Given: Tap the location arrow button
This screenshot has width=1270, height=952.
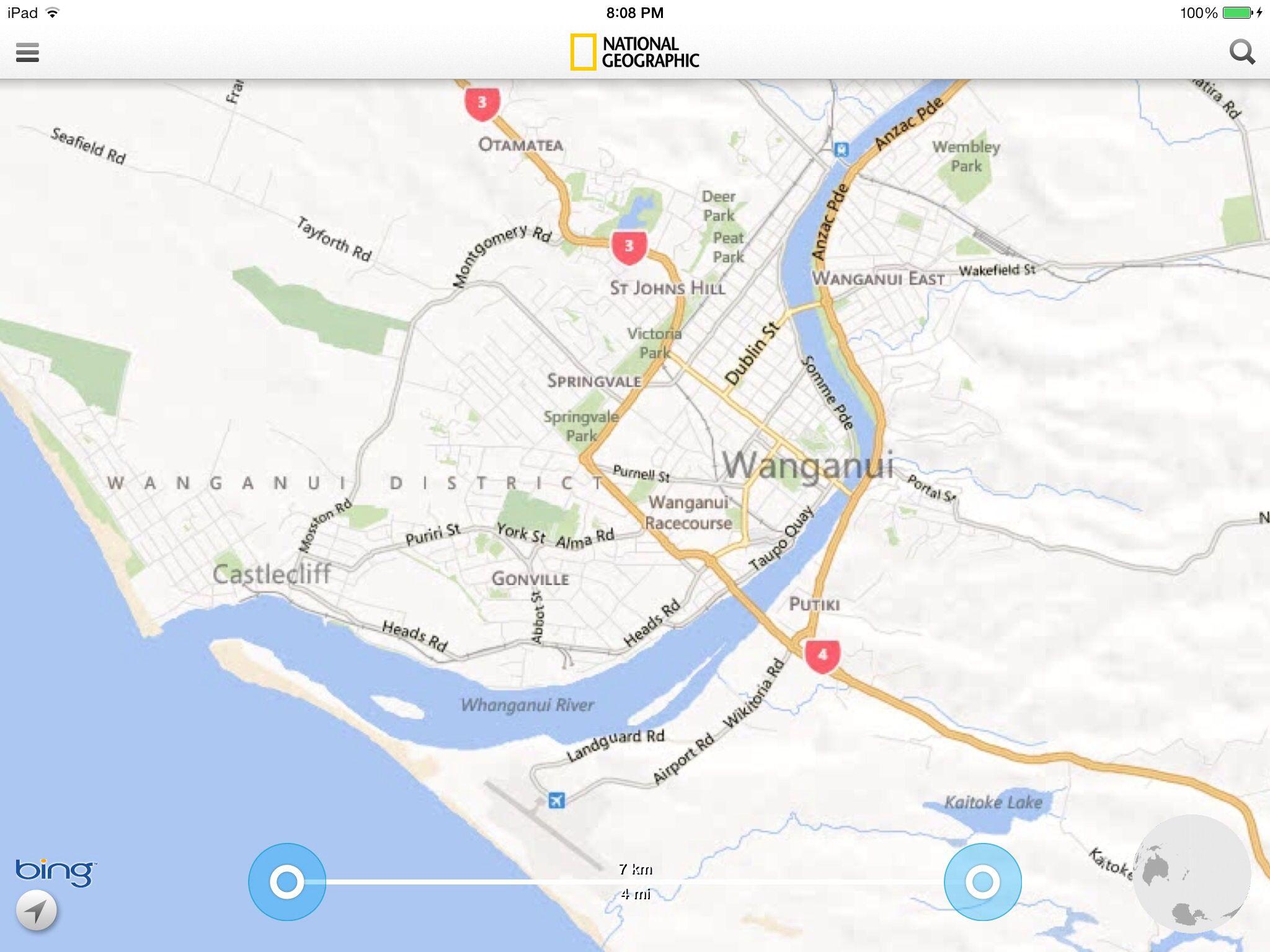Looking at the screenshot, I should point(37,910).
